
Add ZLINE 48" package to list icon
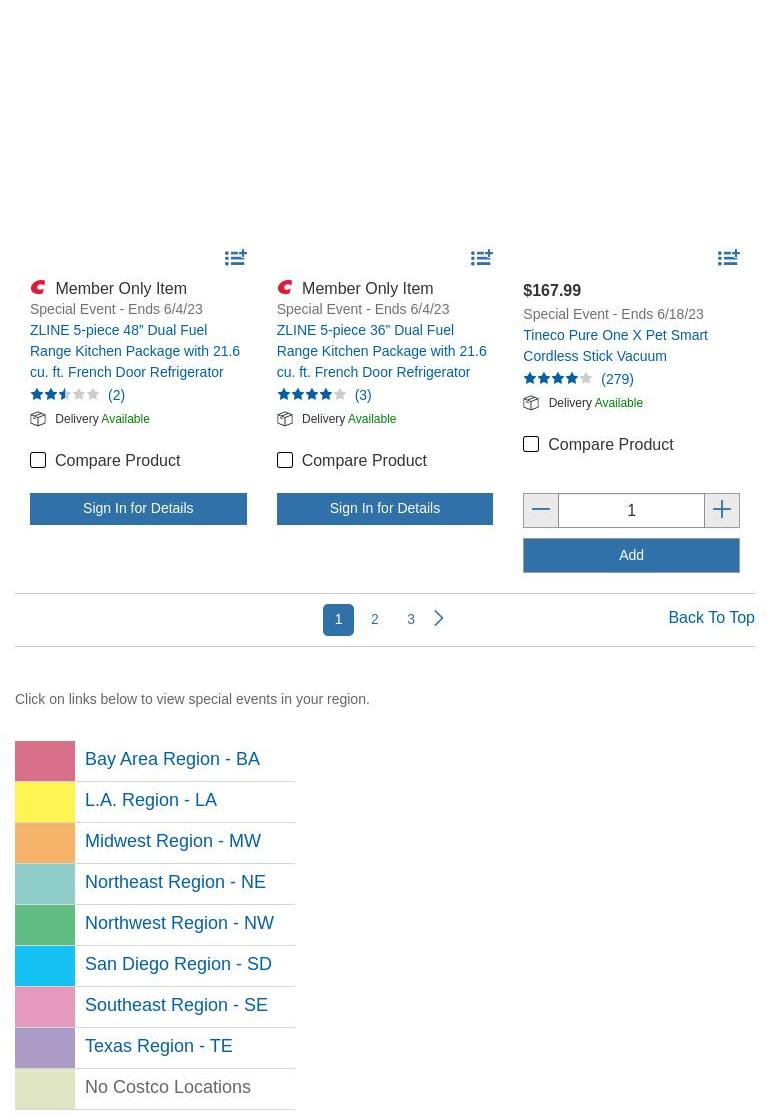236,258
